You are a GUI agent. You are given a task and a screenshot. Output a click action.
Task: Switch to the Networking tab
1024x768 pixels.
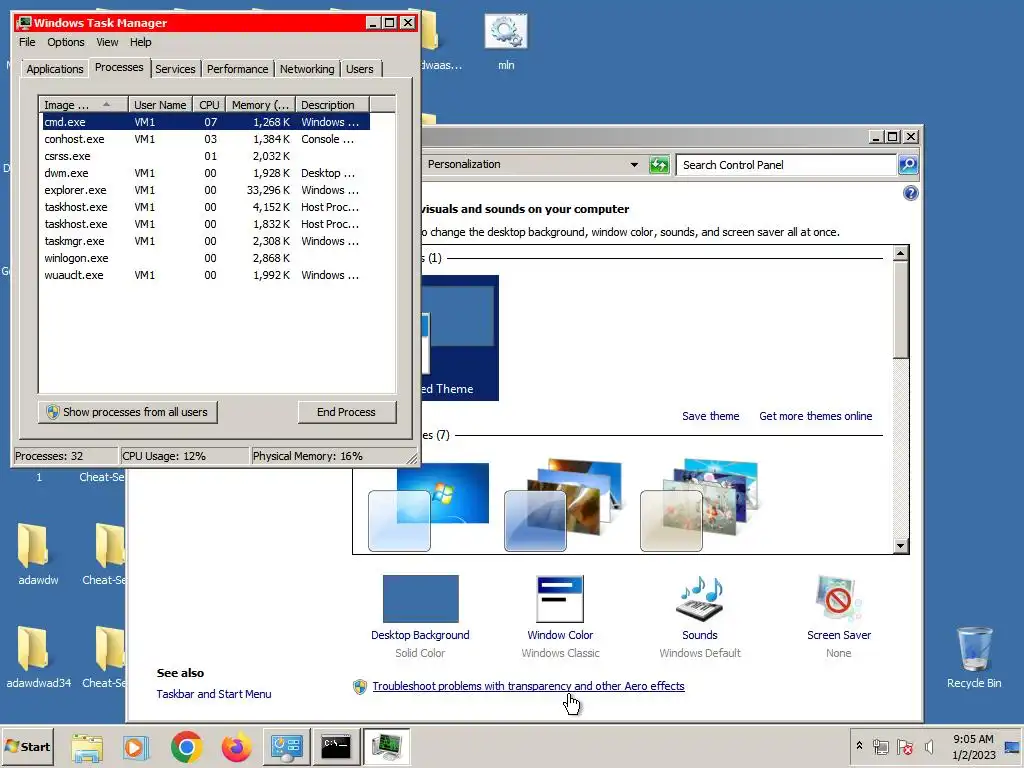click(x=307, y=69)
